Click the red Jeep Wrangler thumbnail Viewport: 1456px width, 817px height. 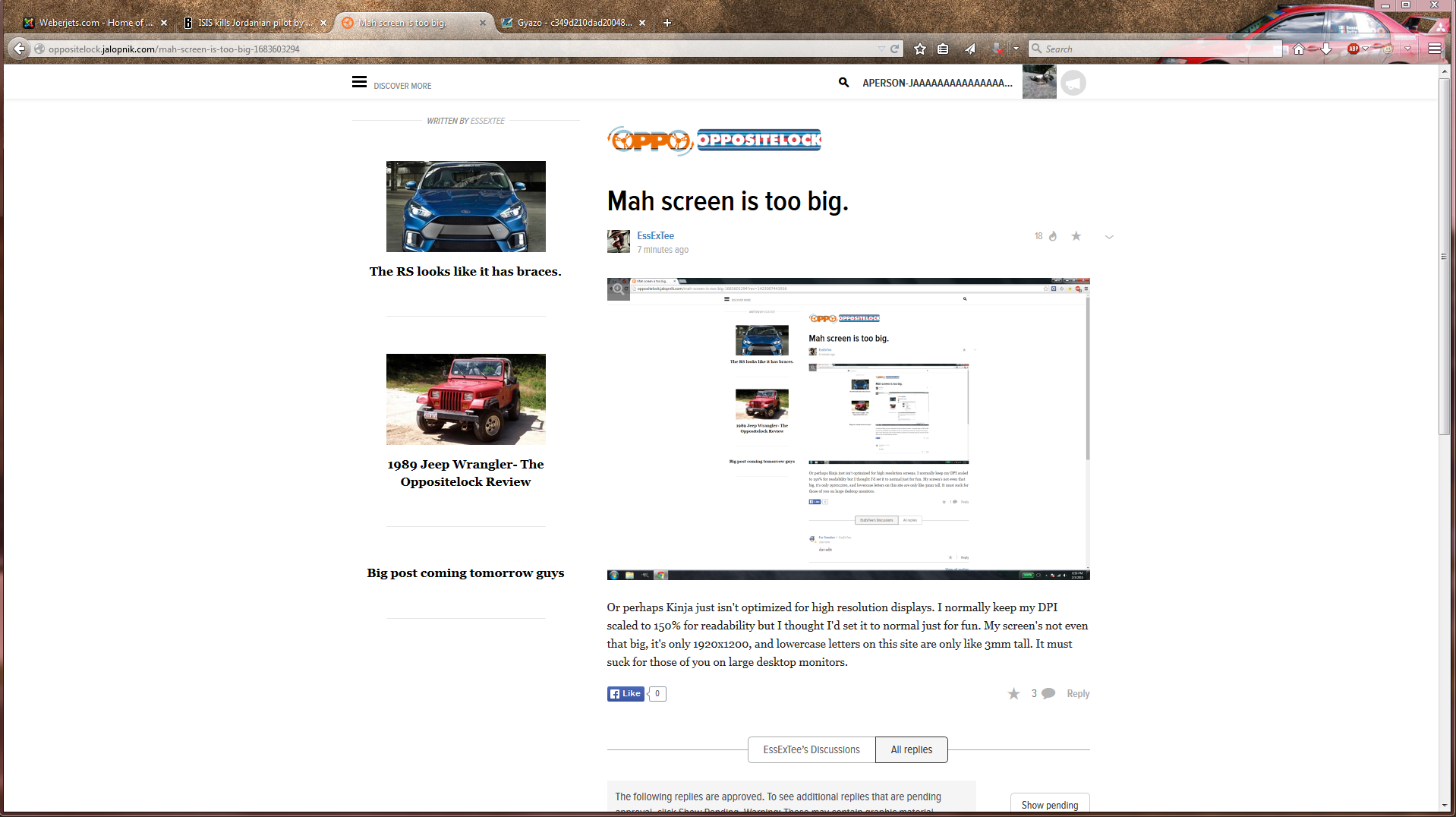point(465,399)
